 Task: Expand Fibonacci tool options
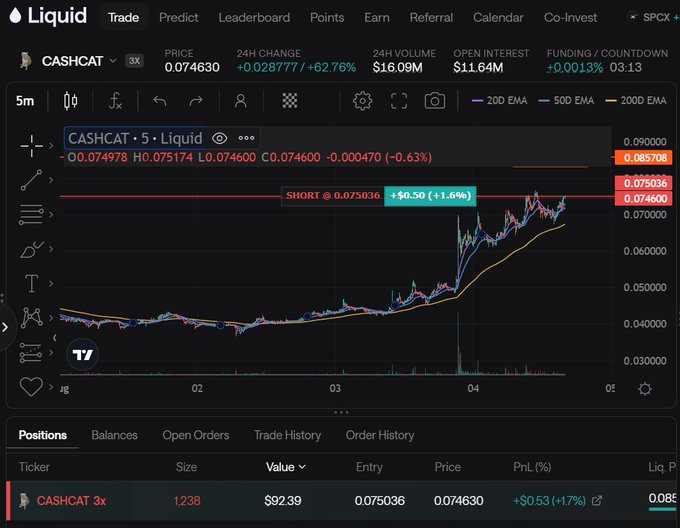[51, 215]
